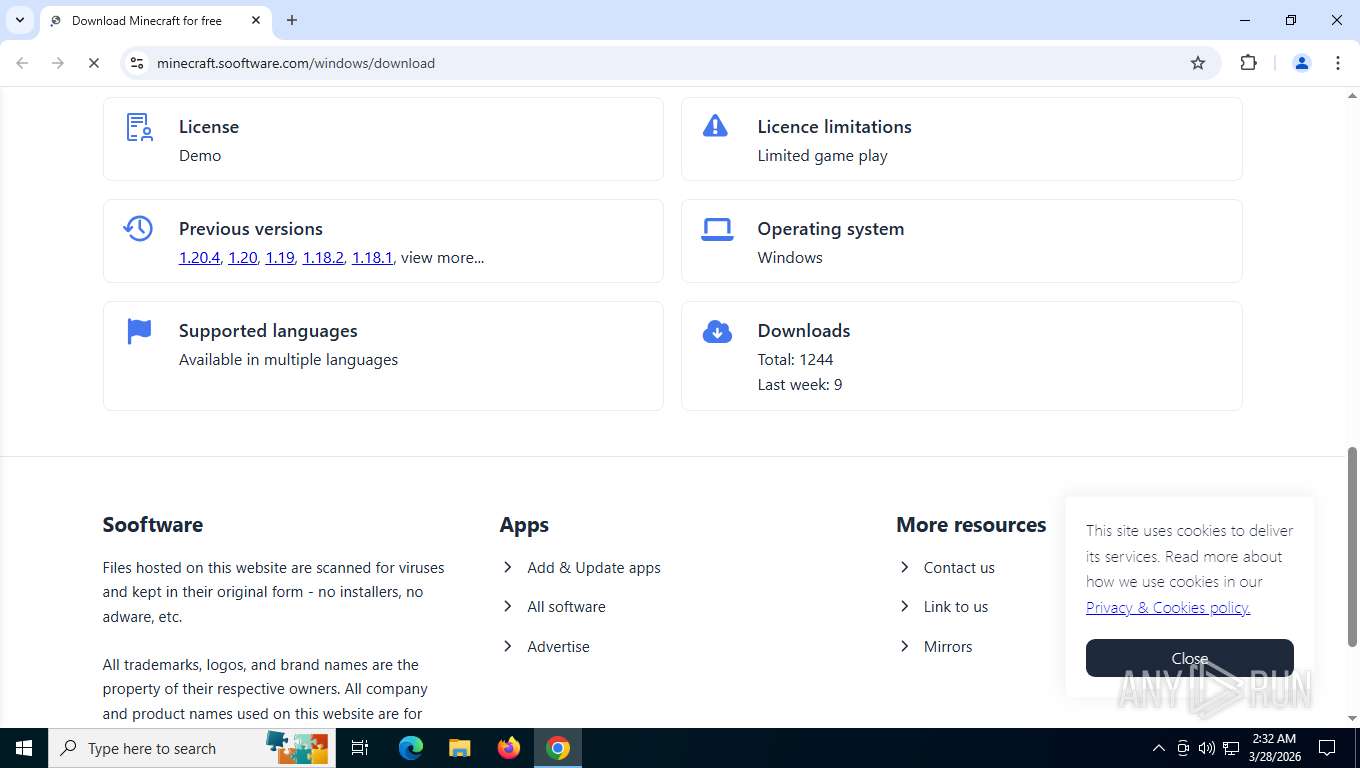
Task: Open previous version 1.18.1
Action: click(372, 257)
